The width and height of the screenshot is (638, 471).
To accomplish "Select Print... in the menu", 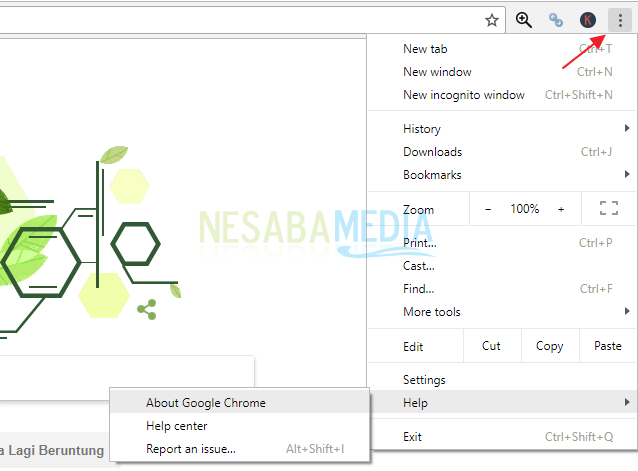I will pos(503,243).
